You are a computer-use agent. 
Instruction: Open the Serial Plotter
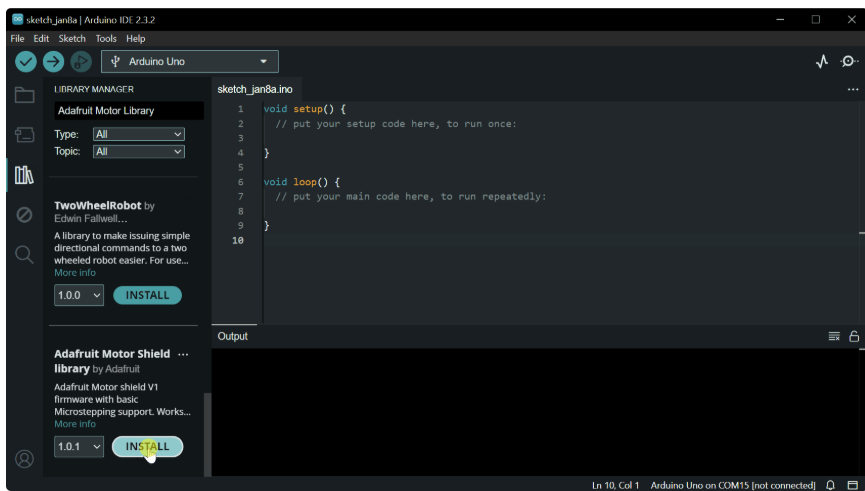(822, 61)
